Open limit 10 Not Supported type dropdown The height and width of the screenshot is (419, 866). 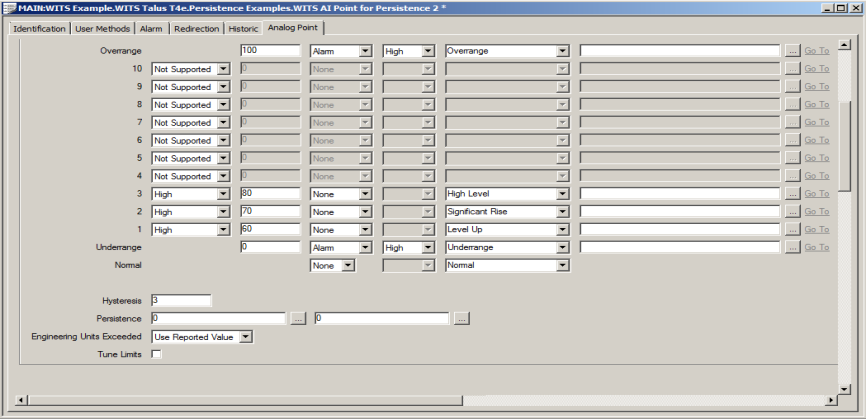(223, 69)
